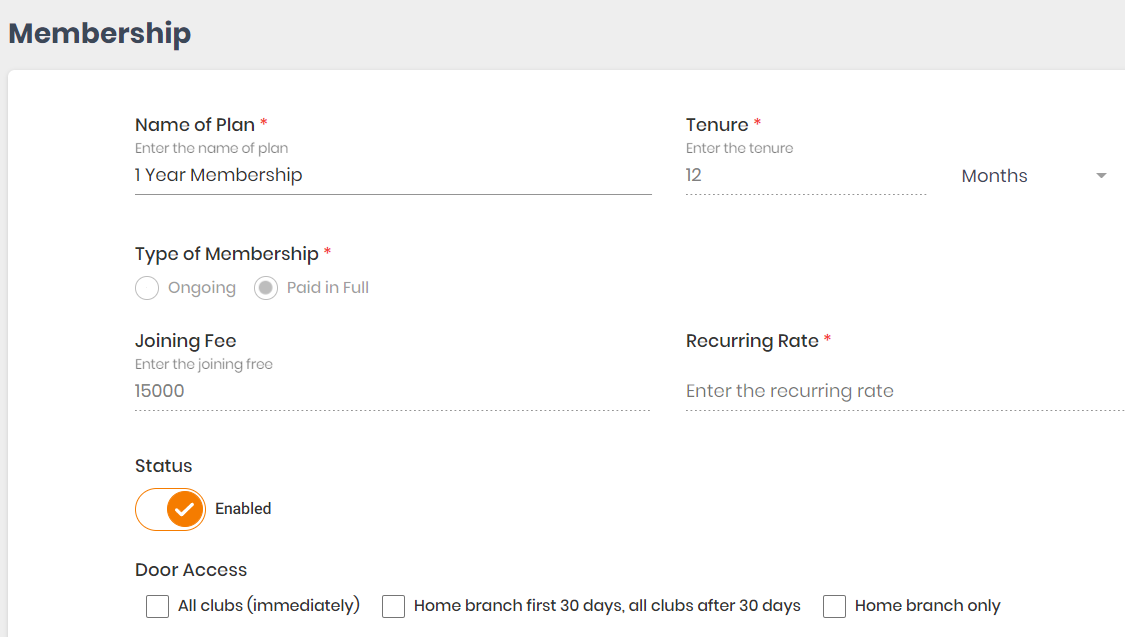Click the orange checkmark knob on the Status toggle
Screen dimensions: 1125x637
(185, 509)
